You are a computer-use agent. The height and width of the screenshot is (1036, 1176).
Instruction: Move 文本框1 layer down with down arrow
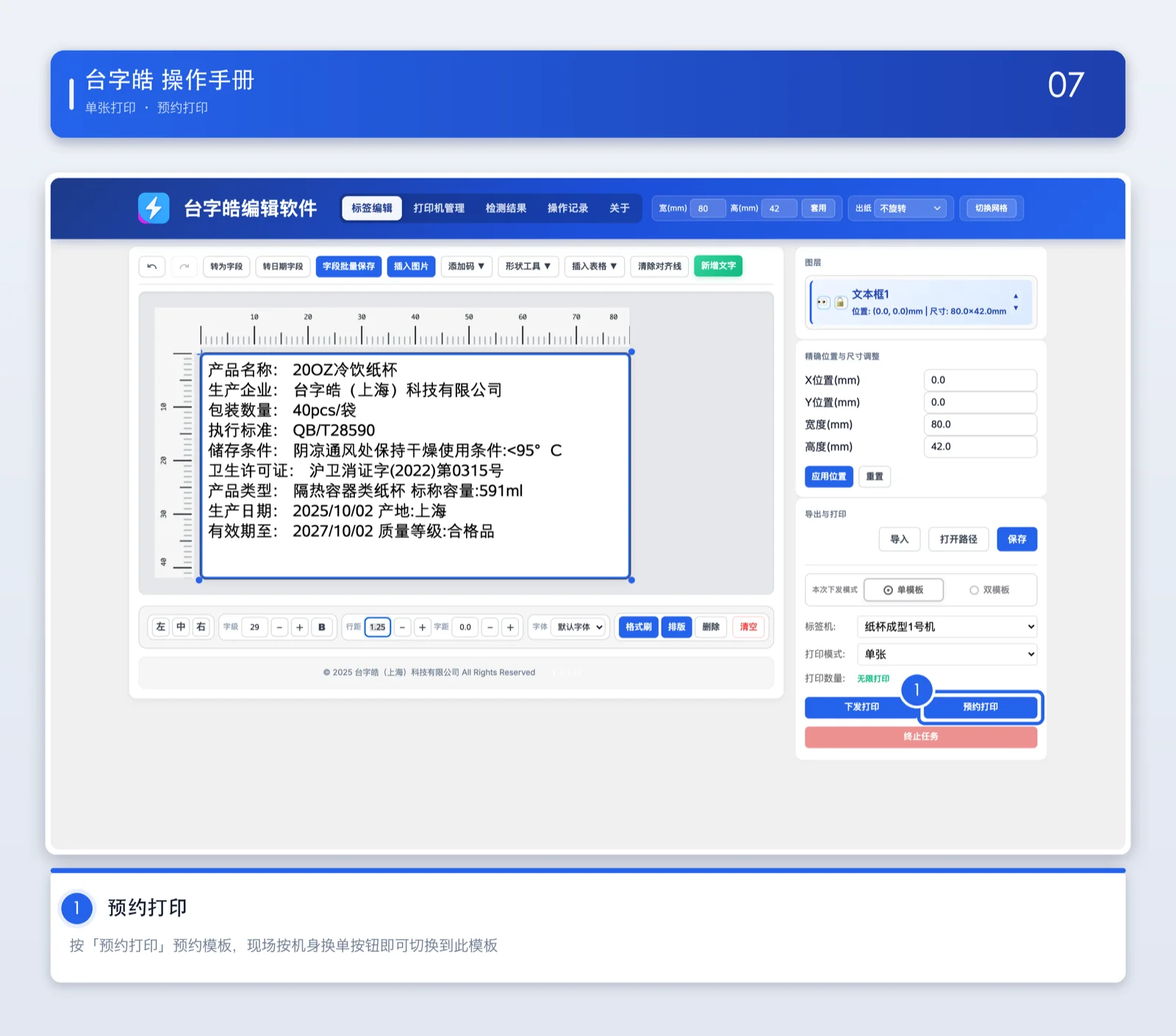pyautogui.click(x=1016, y=308)
